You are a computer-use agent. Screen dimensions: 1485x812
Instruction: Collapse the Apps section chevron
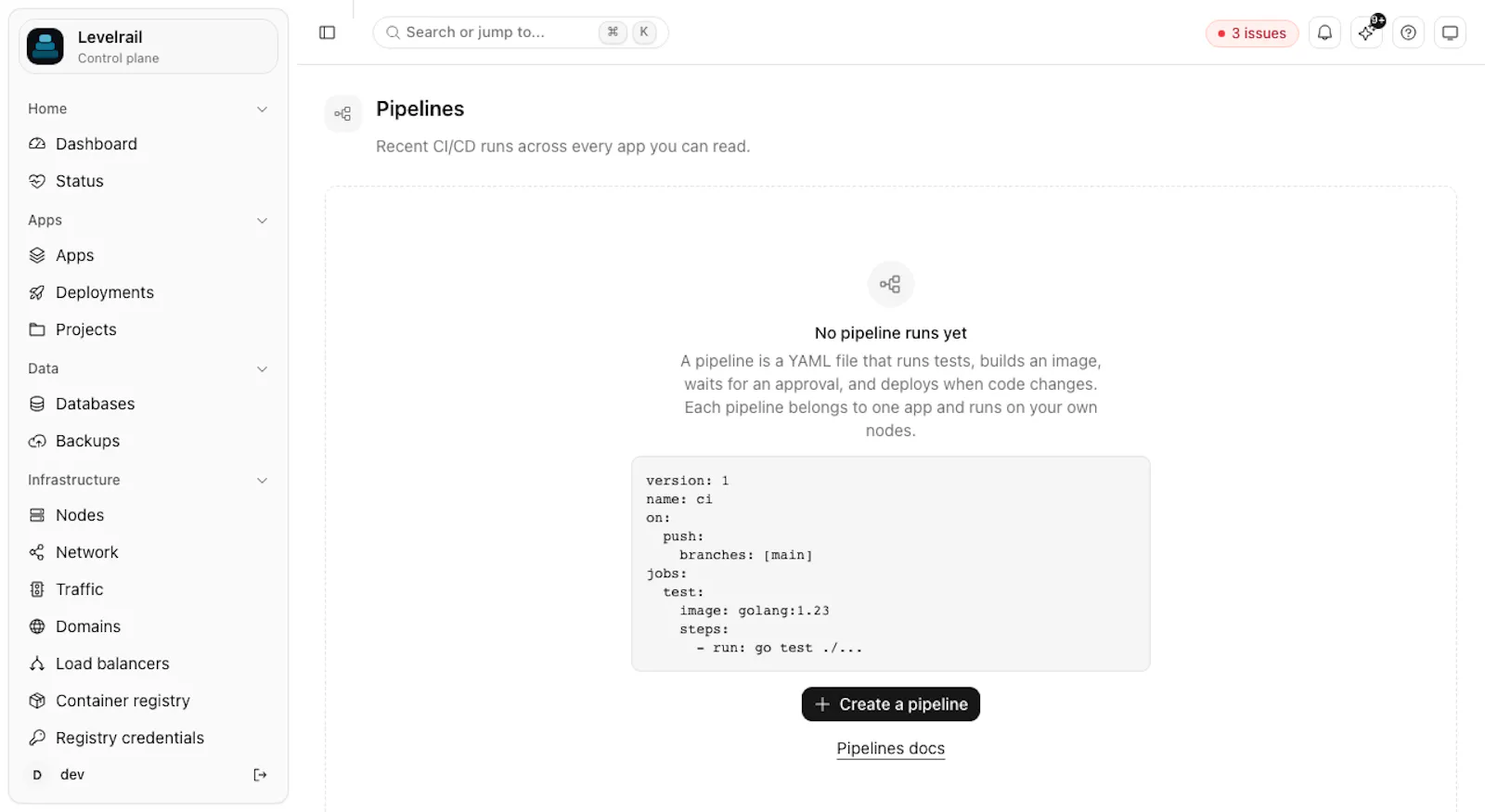[x=262, y=221]
